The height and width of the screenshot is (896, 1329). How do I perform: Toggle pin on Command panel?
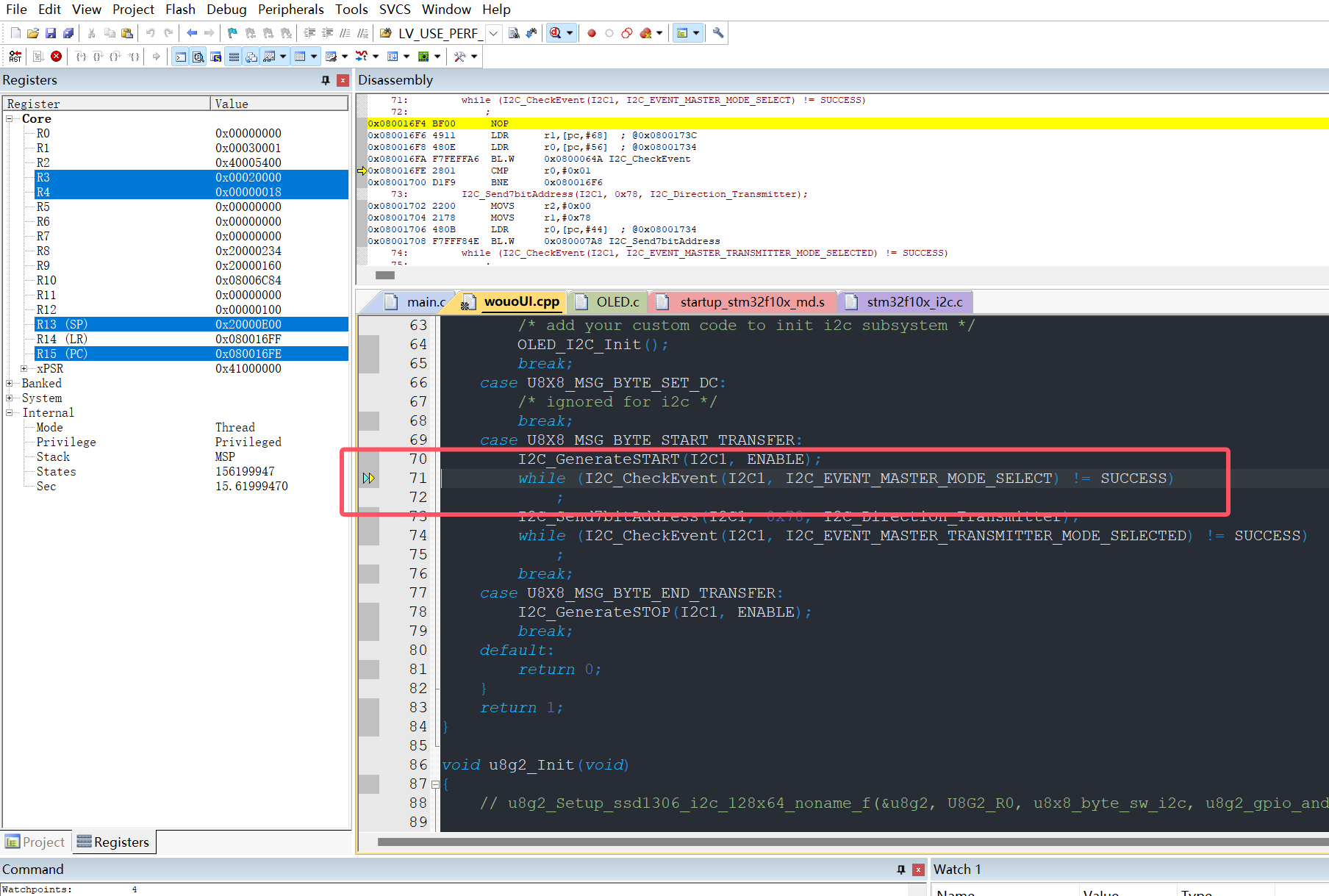point(901,870)
